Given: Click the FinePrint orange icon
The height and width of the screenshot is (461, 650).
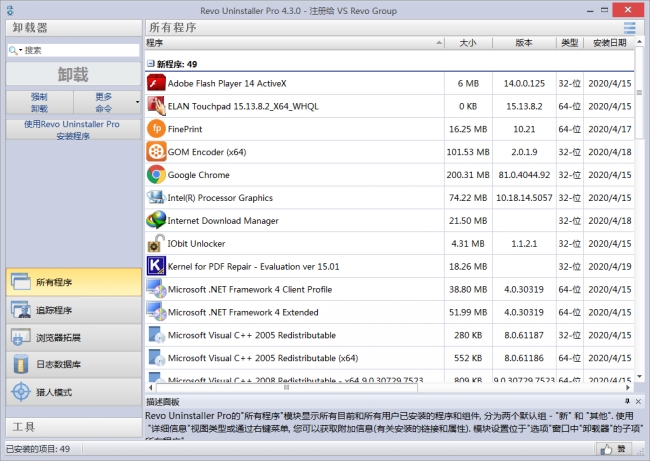Looking at the screenshot, I should (156, 129).
